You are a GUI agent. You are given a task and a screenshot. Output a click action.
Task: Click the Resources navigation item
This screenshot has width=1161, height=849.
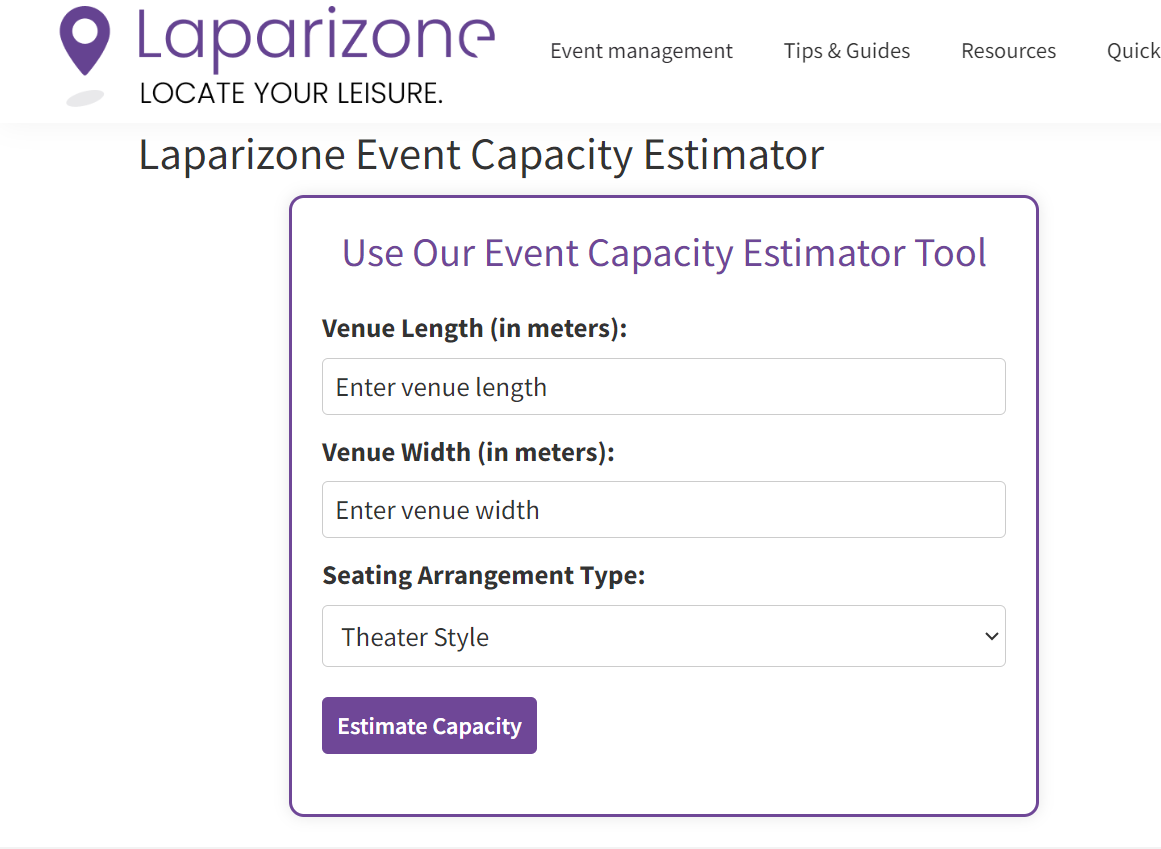click(x=1008, y=50)
